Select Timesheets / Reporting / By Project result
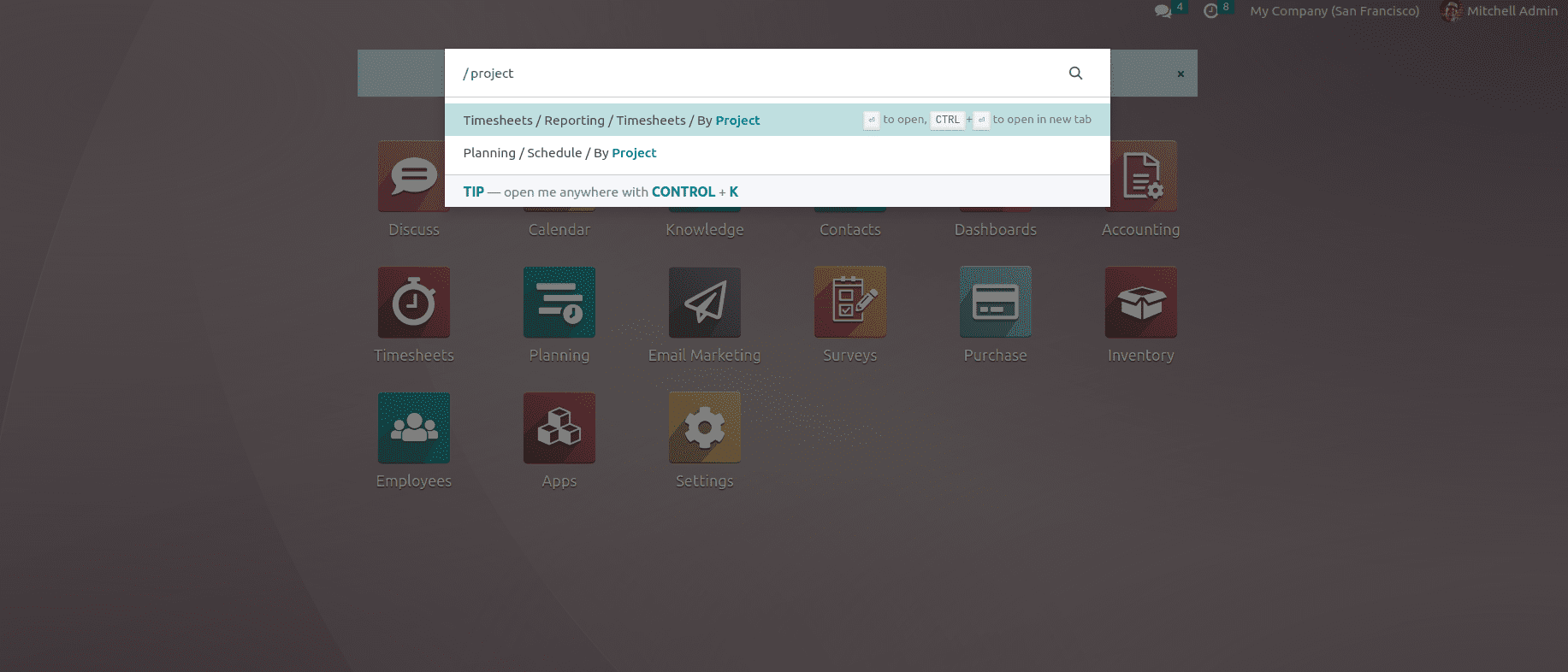The width and height of the screenshot is (1568, 672). [778, 120]
